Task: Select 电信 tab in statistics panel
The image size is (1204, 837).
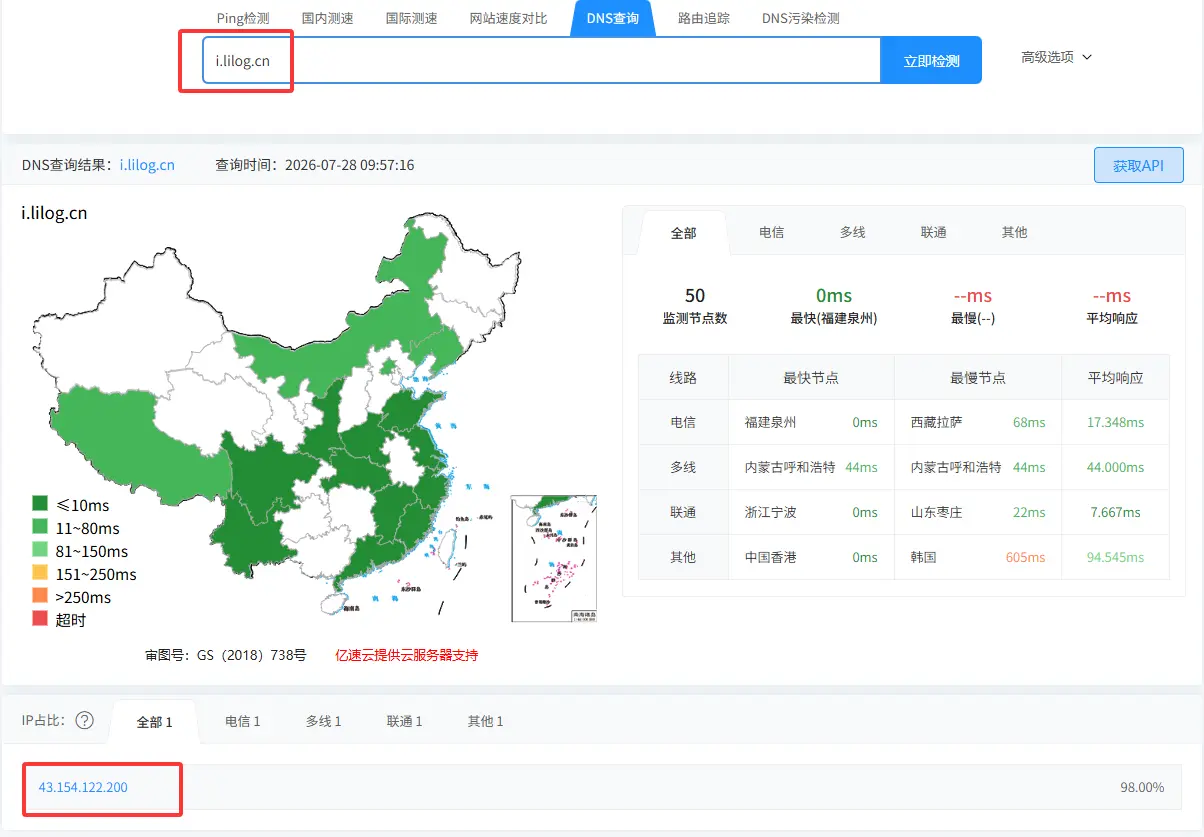Action: click(x=771, y=232)
